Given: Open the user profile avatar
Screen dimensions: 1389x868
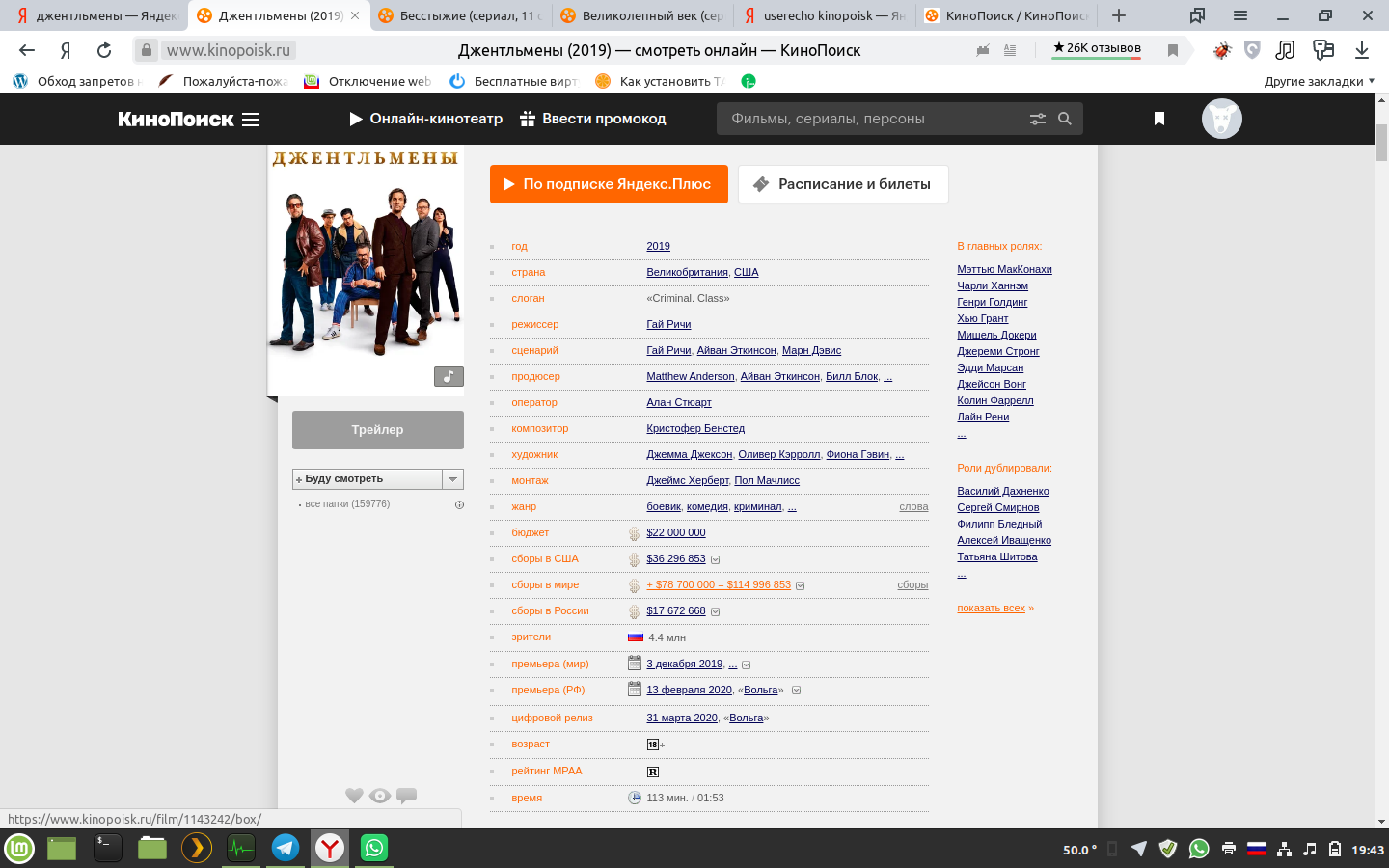Looking at the screenshot, I should pyautogui.click(x=1222, y=119).
